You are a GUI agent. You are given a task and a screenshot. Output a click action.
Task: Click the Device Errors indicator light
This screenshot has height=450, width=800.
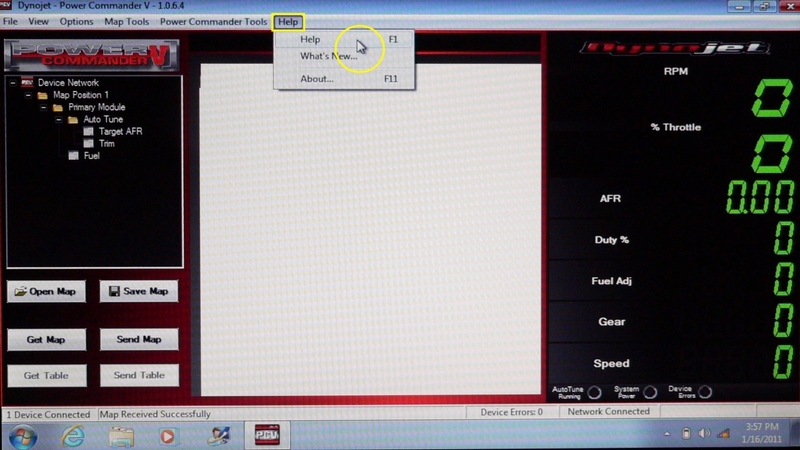(x=705, y=392)
